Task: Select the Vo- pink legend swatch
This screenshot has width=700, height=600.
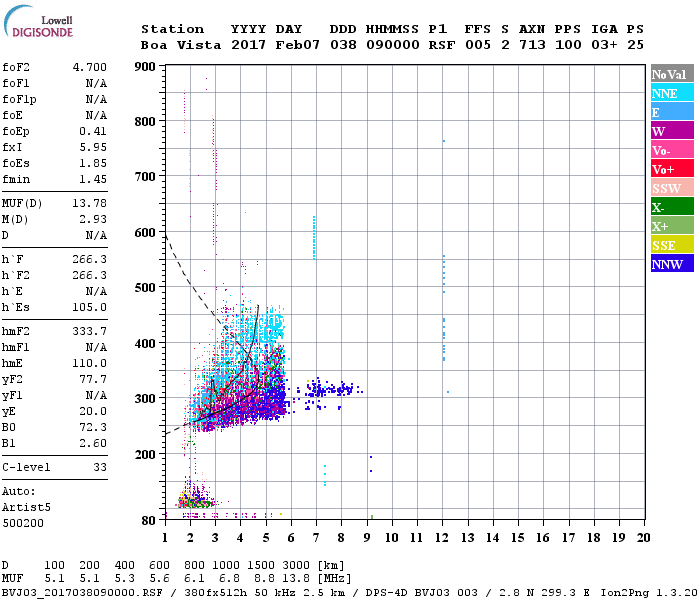Action: click(672, 150)
